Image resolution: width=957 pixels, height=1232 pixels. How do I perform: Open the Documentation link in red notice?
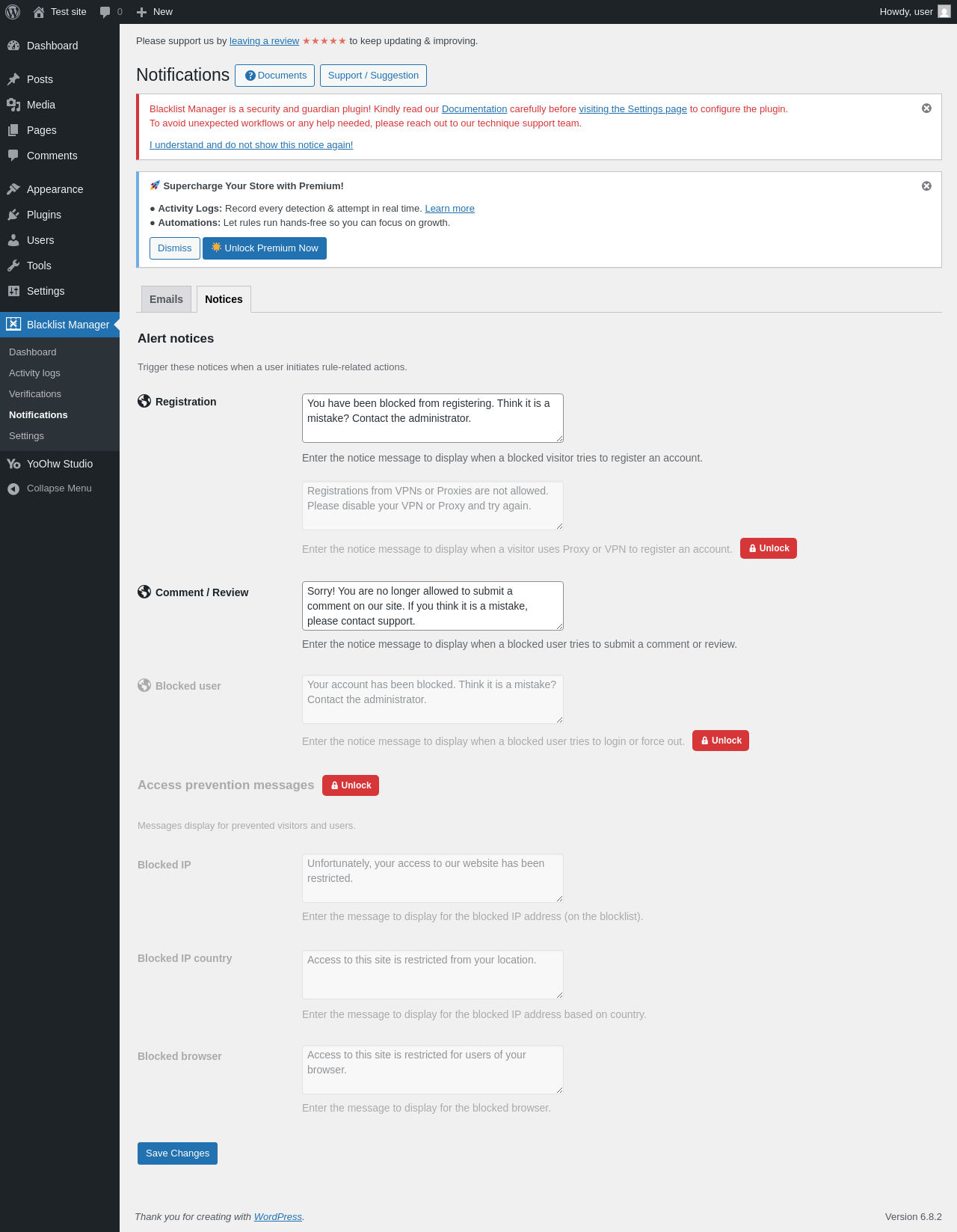474,109
